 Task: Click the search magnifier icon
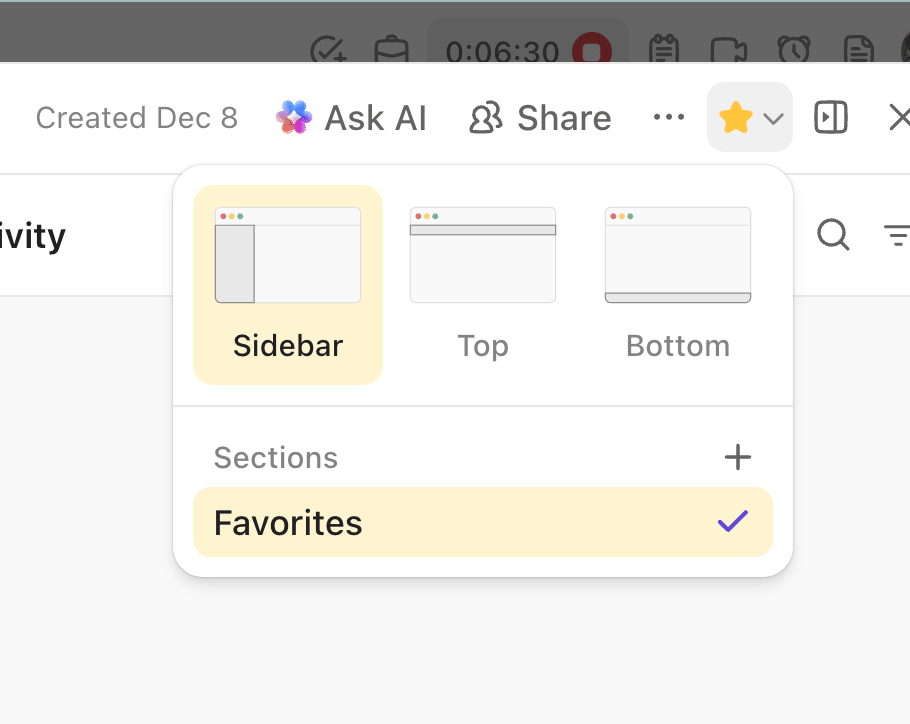pyautogui.click(x=833, y=236)
